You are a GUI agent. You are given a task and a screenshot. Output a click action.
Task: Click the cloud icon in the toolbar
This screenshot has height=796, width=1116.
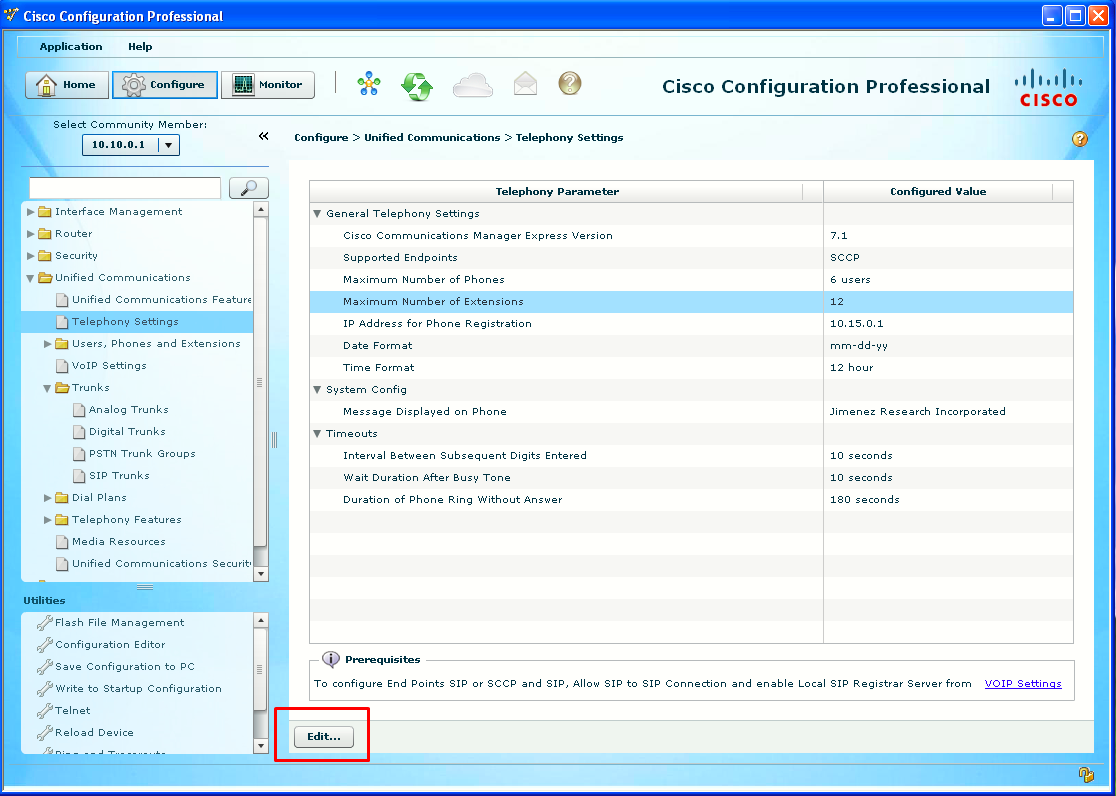click(x=473, y=85)
